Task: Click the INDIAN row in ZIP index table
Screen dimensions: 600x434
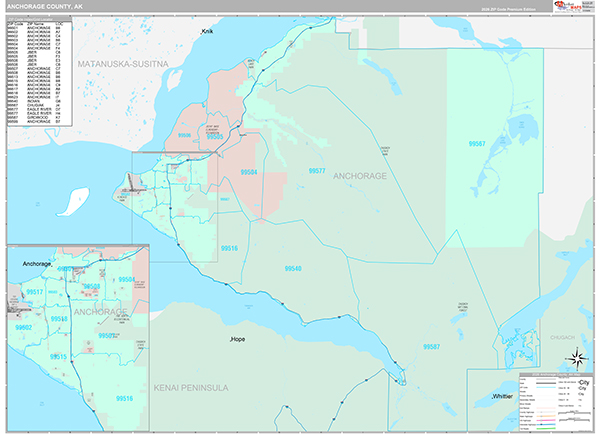Action: point(34,101)
